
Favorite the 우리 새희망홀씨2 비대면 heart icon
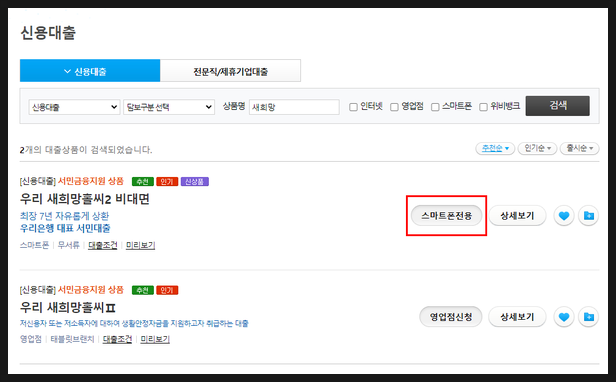point(564,216)
